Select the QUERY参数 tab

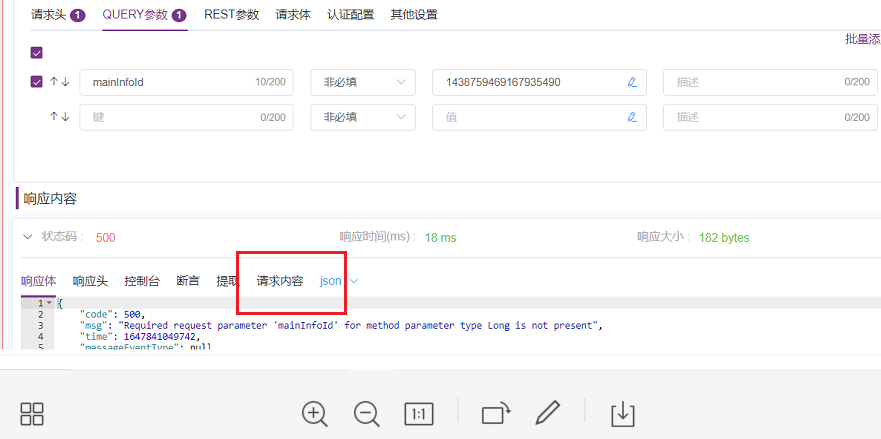tap(144, 15)
